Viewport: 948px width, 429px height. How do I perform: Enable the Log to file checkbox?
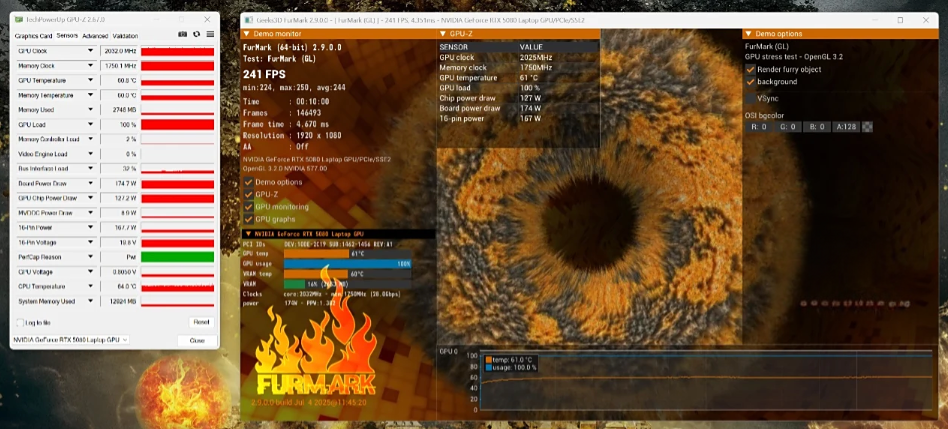(21, 323)
